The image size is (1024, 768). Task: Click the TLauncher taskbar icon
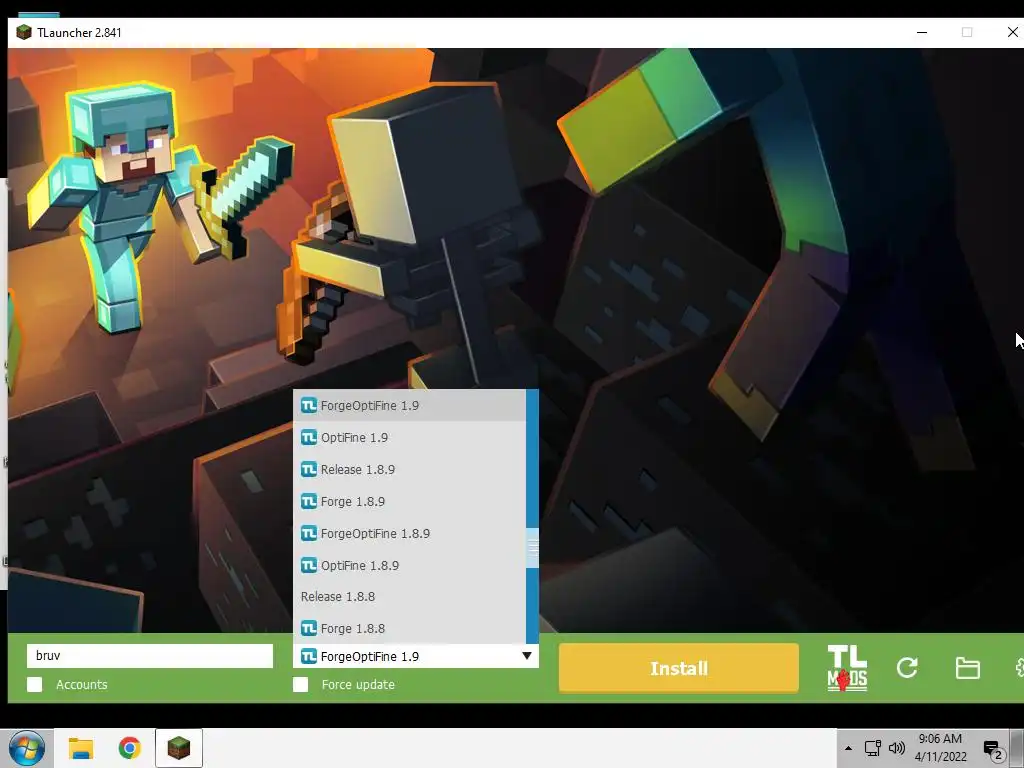179,748
